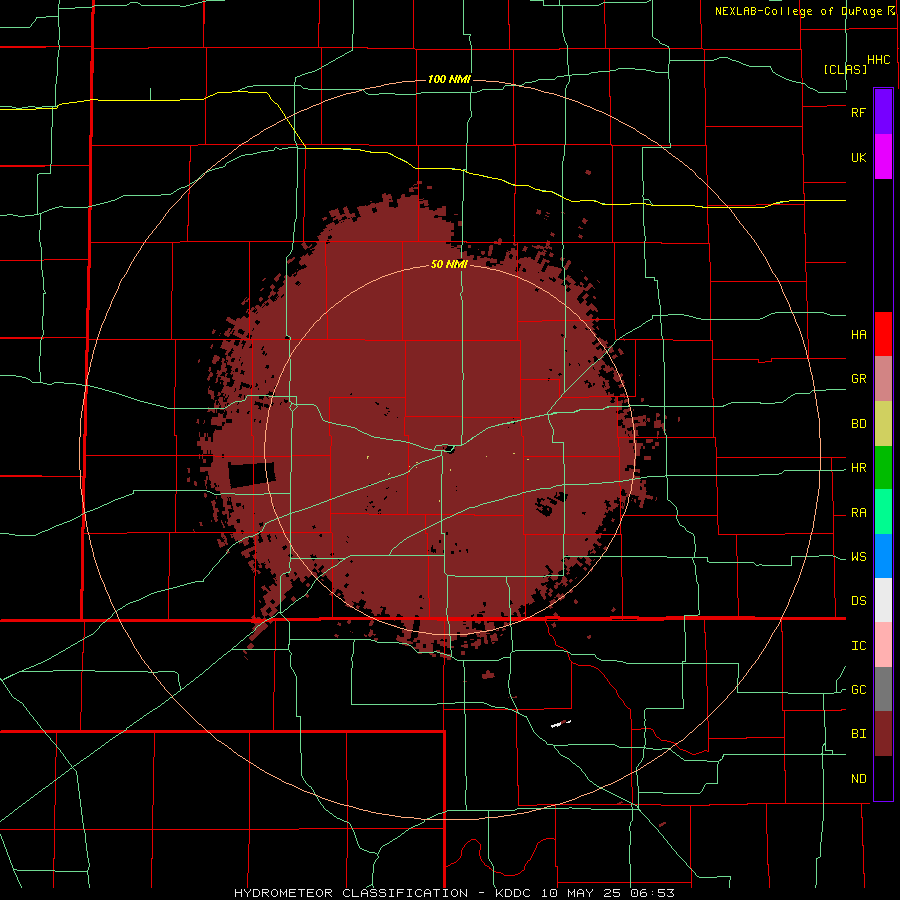Click the "GC" legend label
Viewport: 900px width, 900px height.
point(858,690)
